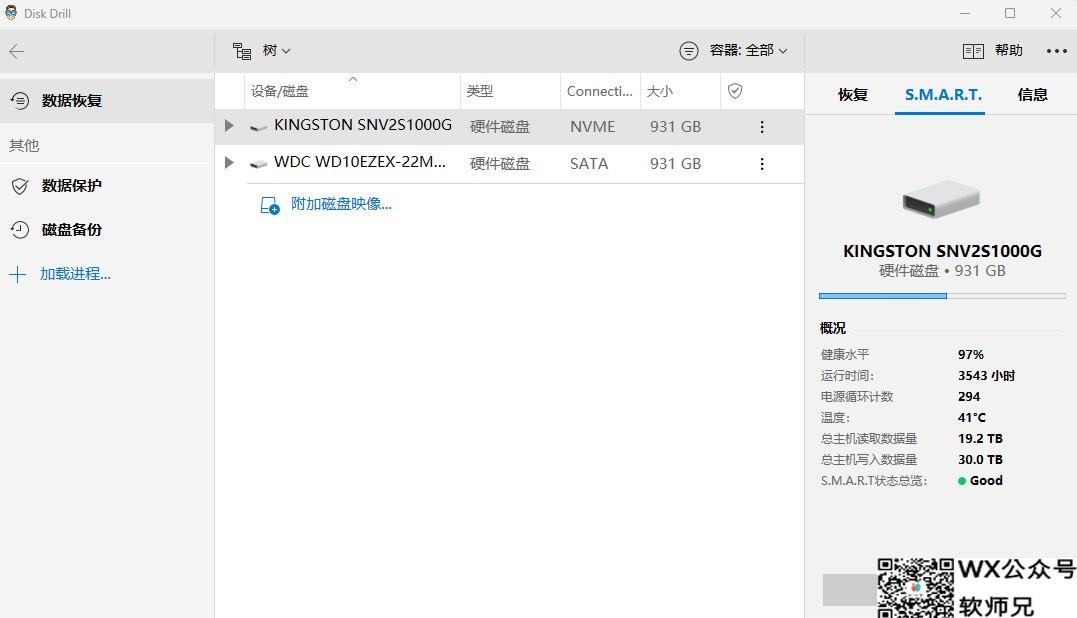Screen dimensions: 1077x618
Task: Open the three-dot more menu in toolbar
Action: [x=1056, y=51]
